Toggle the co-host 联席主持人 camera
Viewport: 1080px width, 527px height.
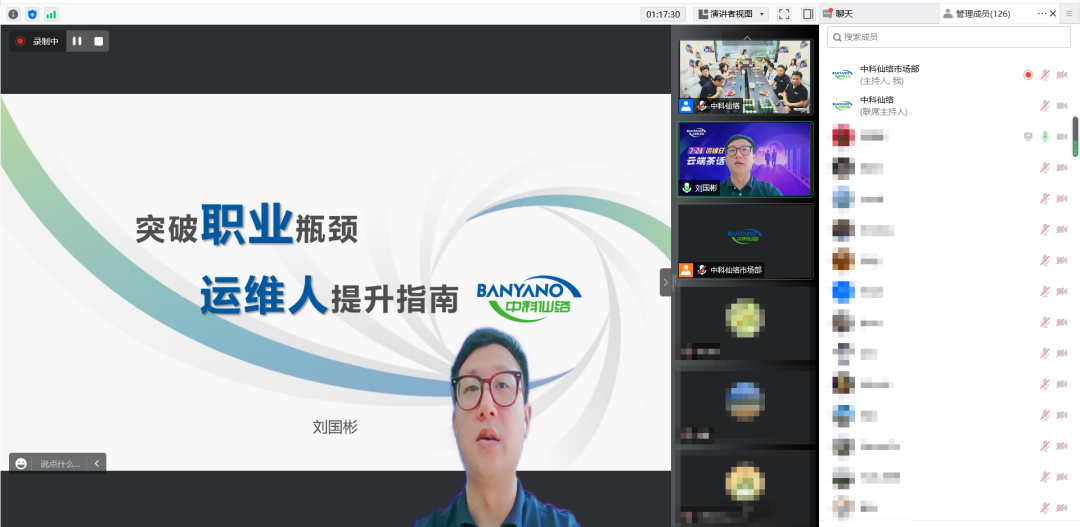click(1061, 105)
